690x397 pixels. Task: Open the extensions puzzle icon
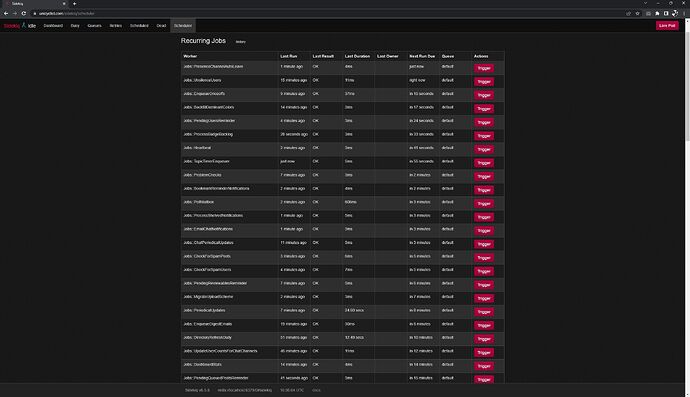pos(657,14)
